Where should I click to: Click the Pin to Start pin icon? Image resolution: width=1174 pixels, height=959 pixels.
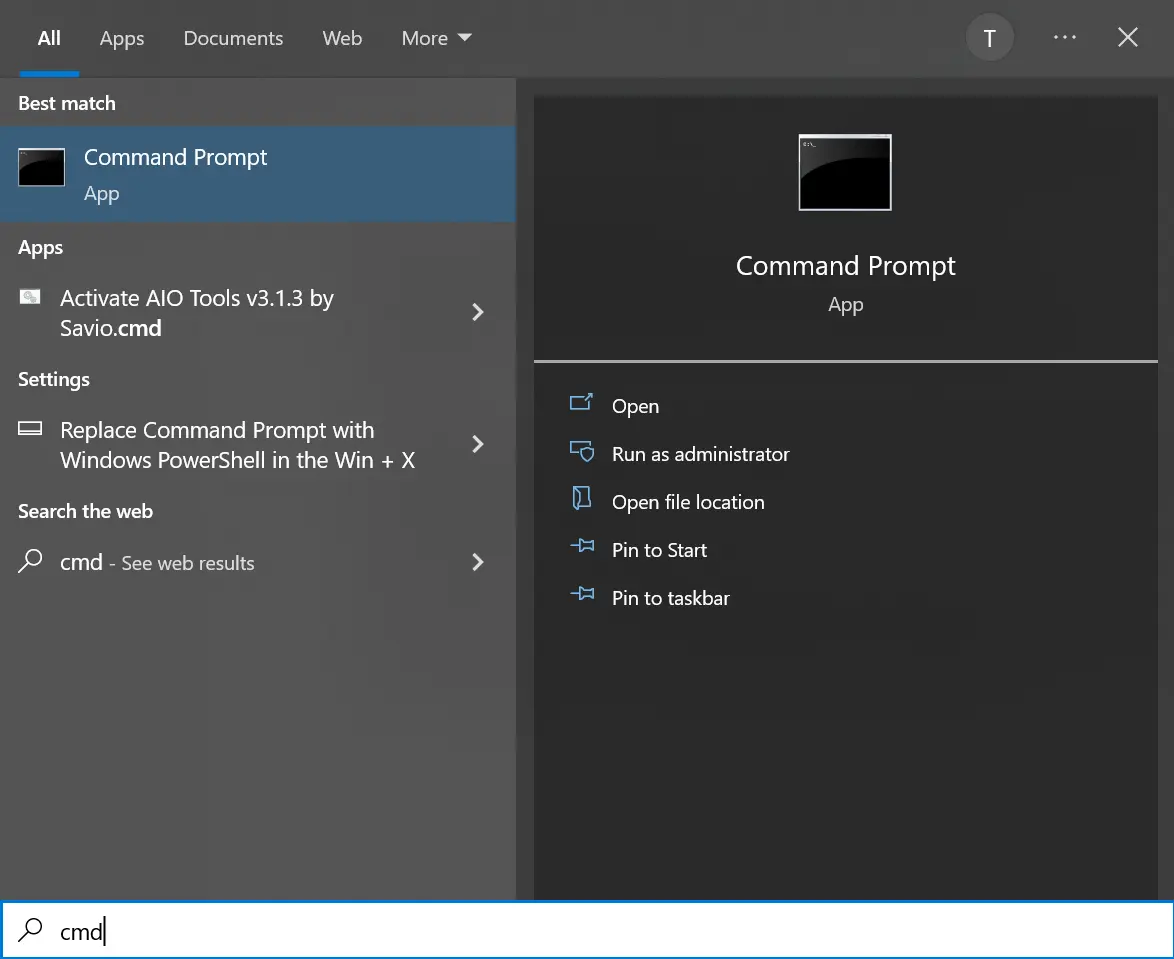coord(582,547)
